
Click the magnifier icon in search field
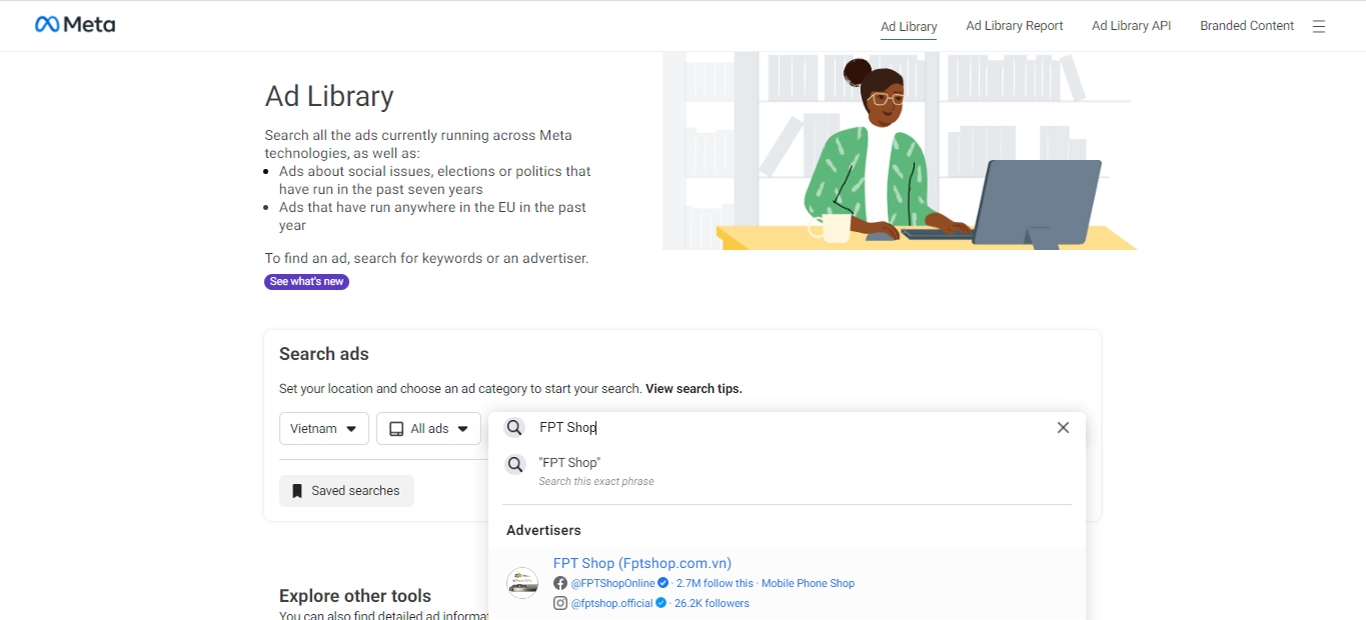(x=514, y=428)
